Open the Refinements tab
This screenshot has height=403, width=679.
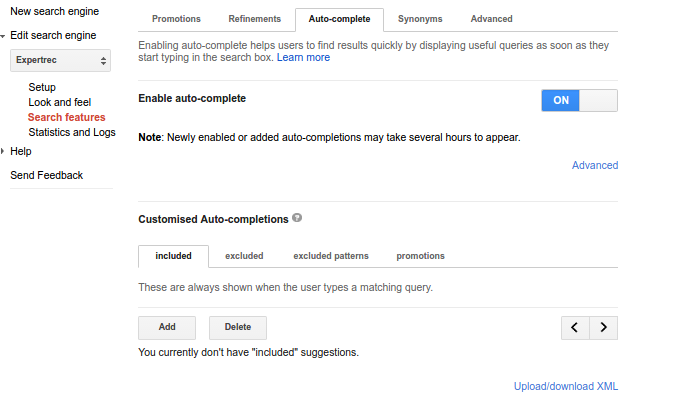(x=254, y=19)
